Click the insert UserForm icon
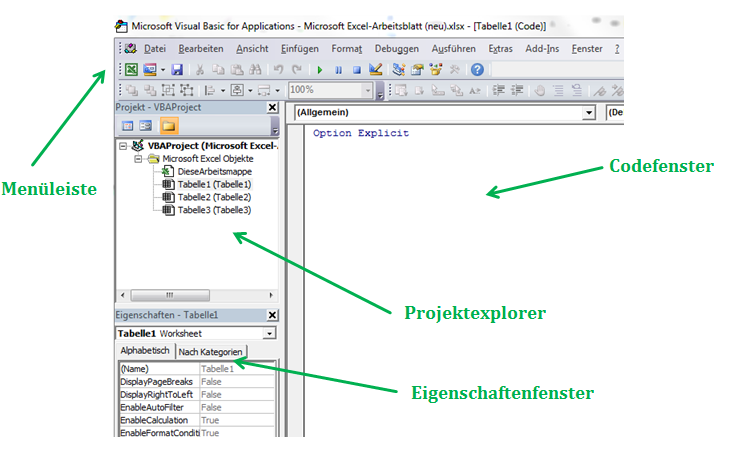 pos(150,70)
